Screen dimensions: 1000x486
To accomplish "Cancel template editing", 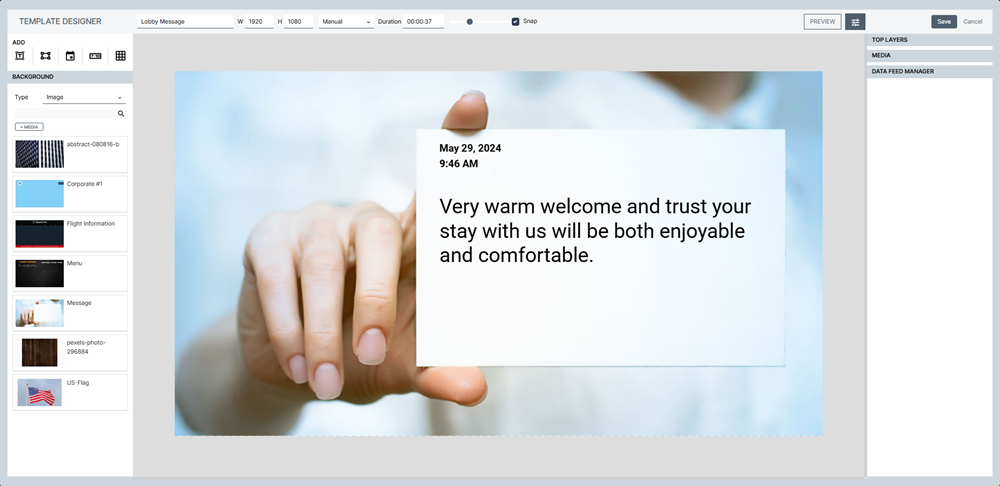I will pyautogui.click(x=973, y=22).
